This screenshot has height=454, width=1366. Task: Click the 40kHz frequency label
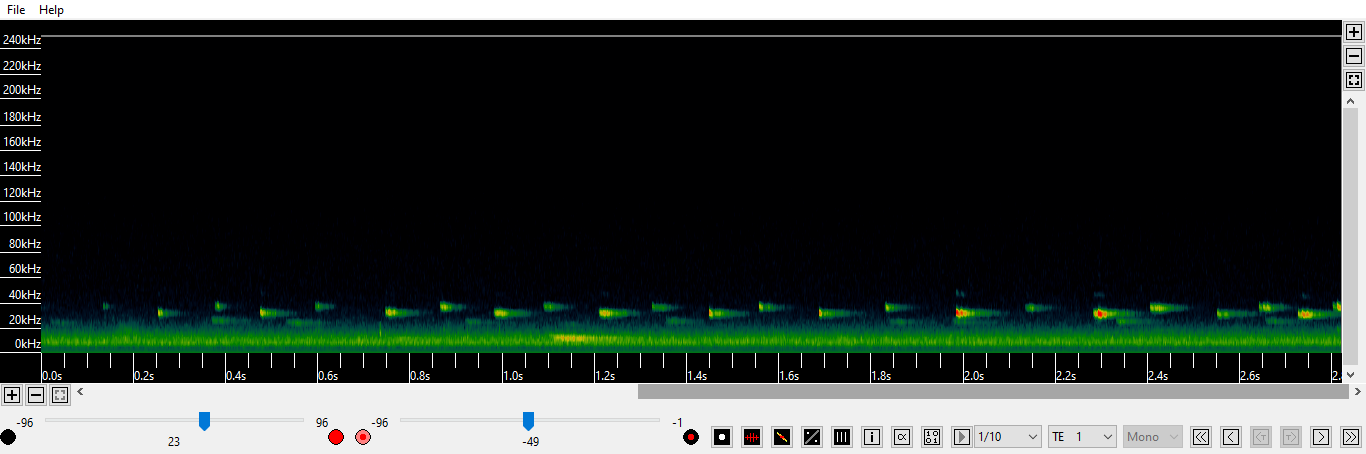(24, 295)
